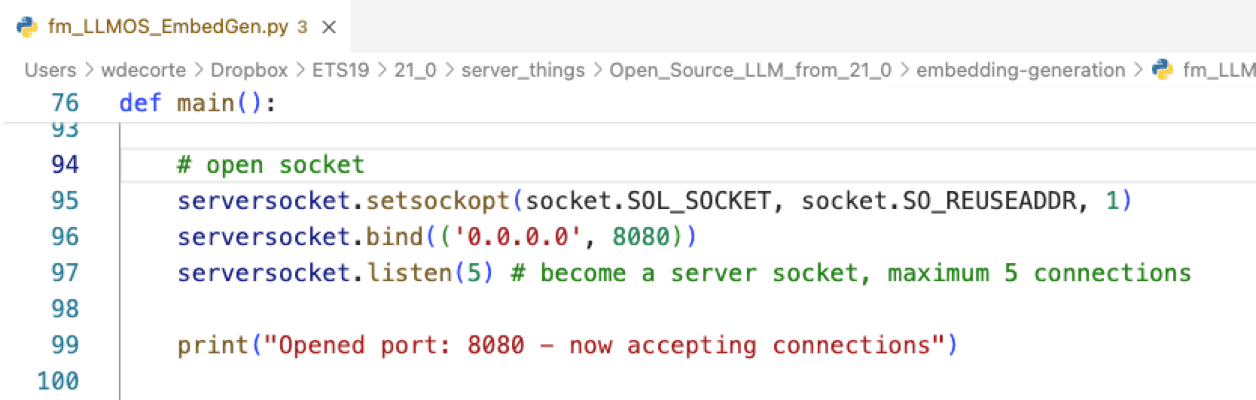Click line number 96 in gutter

pyautogui.click(x=64, y=237)
